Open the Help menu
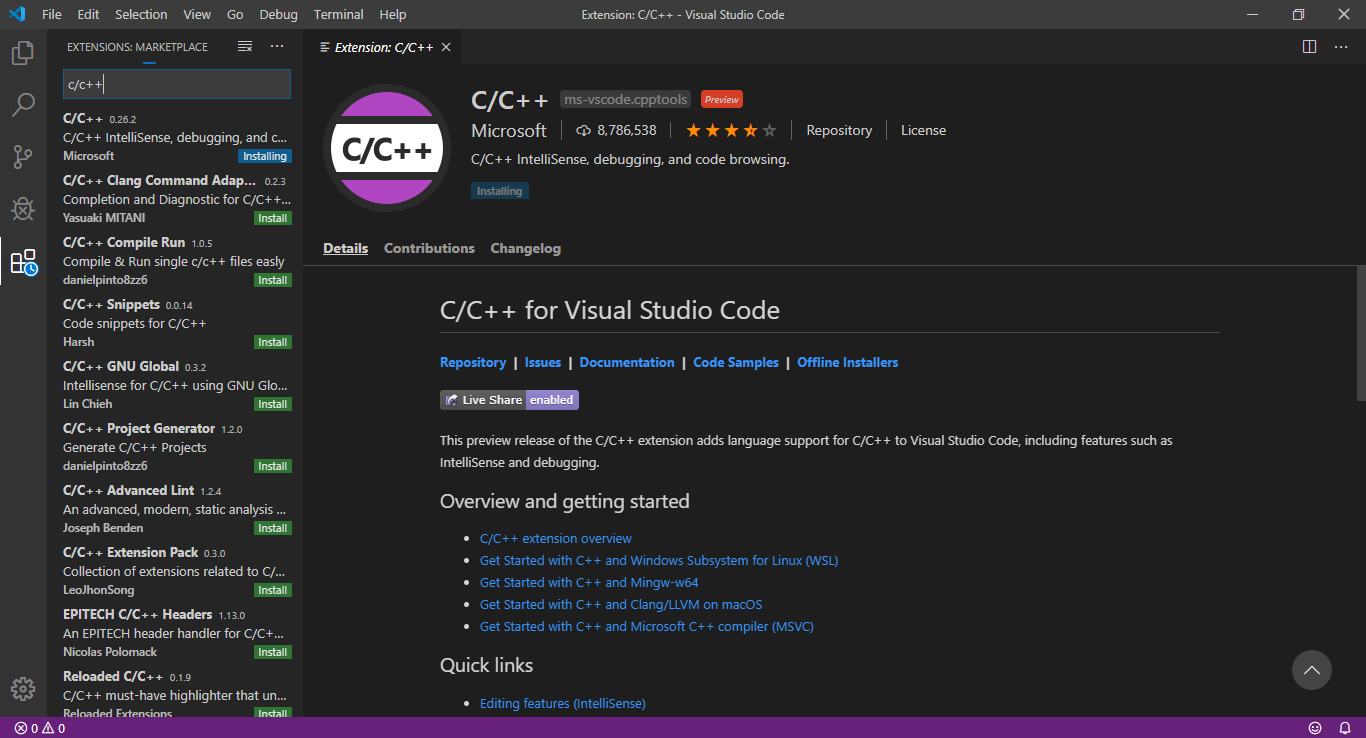 (x=393, y=14)
